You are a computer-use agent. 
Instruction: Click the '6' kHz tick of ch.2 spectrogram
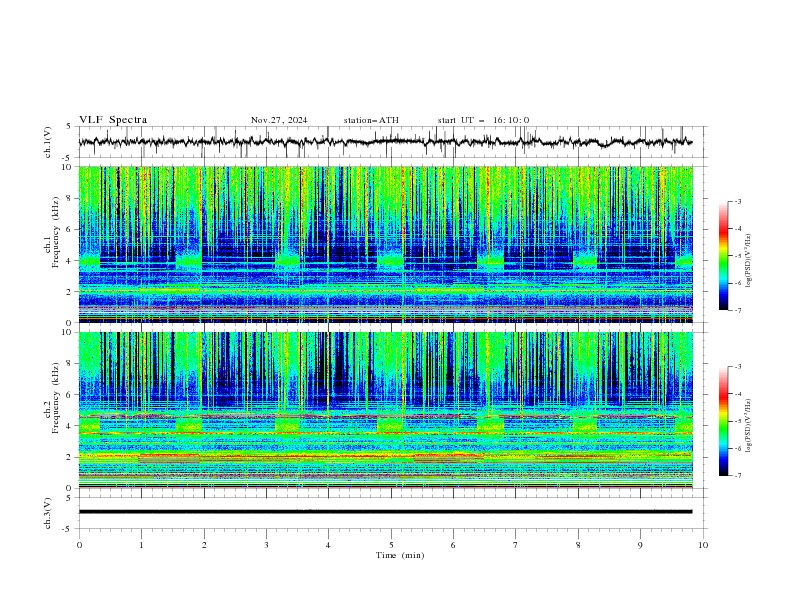click(71, 394)
